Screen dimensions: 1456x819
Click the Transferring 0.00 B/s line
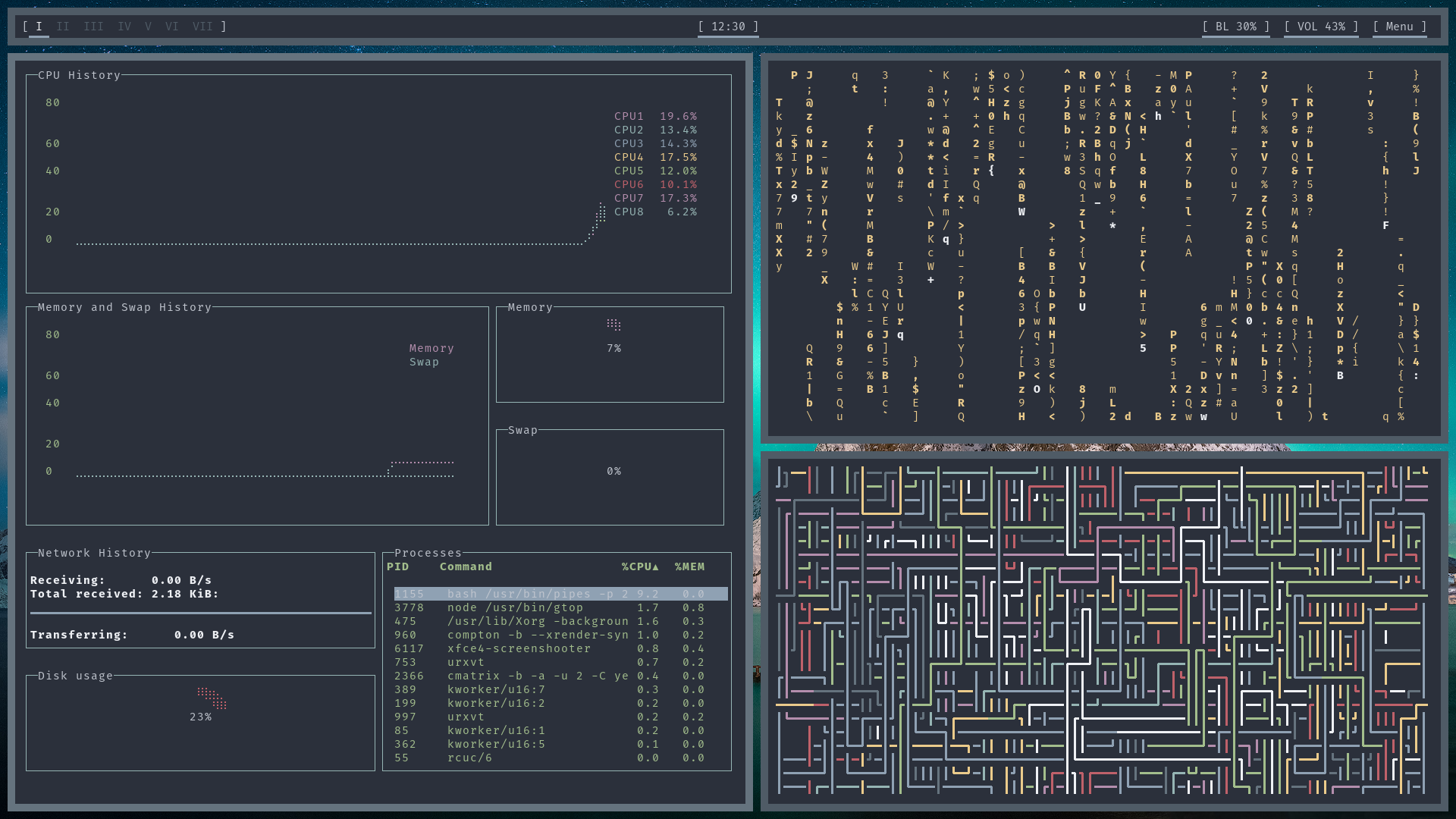[132, 635]
